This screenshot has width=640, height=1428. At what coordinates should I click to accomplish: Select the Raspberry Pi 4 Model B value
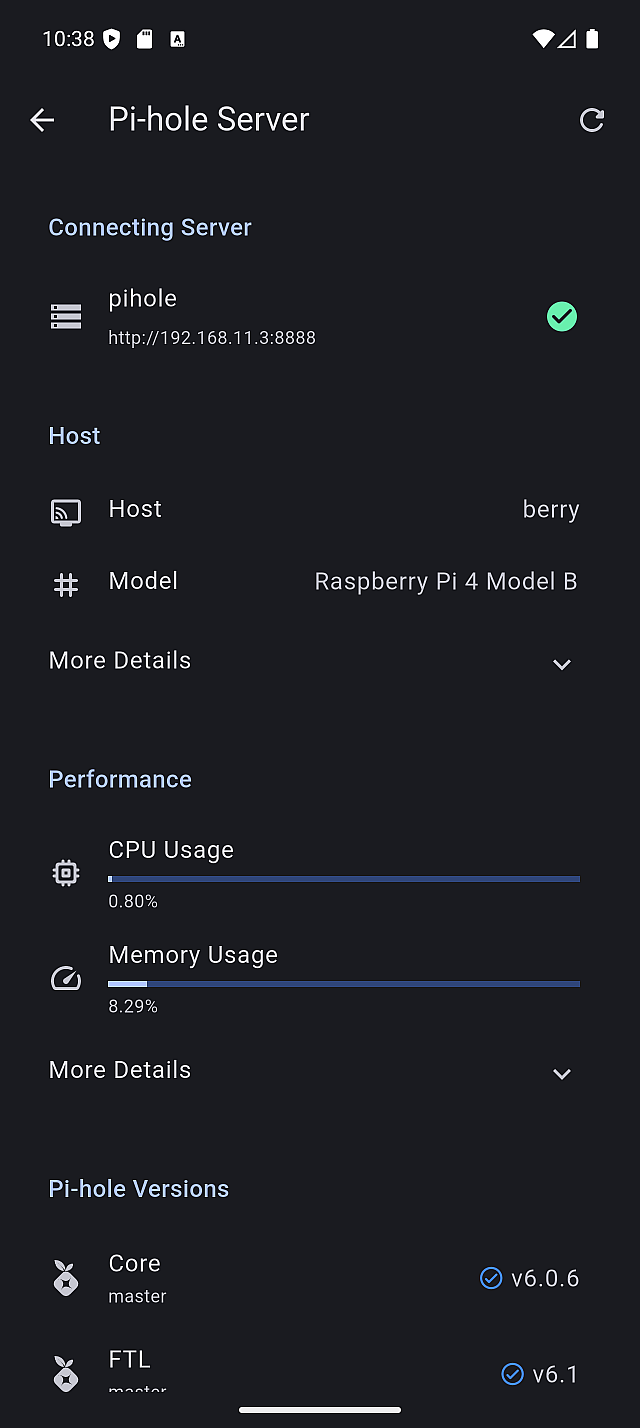pyautogui.click(x=446, y=581)
